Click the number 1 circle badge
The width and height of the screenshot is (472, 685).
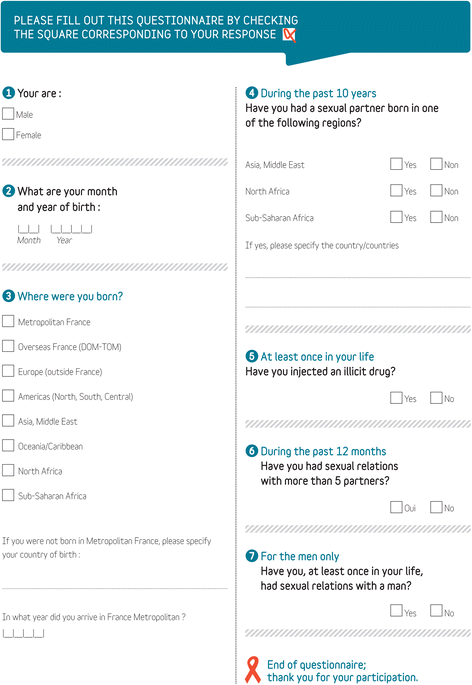click(x=8, y=93)
